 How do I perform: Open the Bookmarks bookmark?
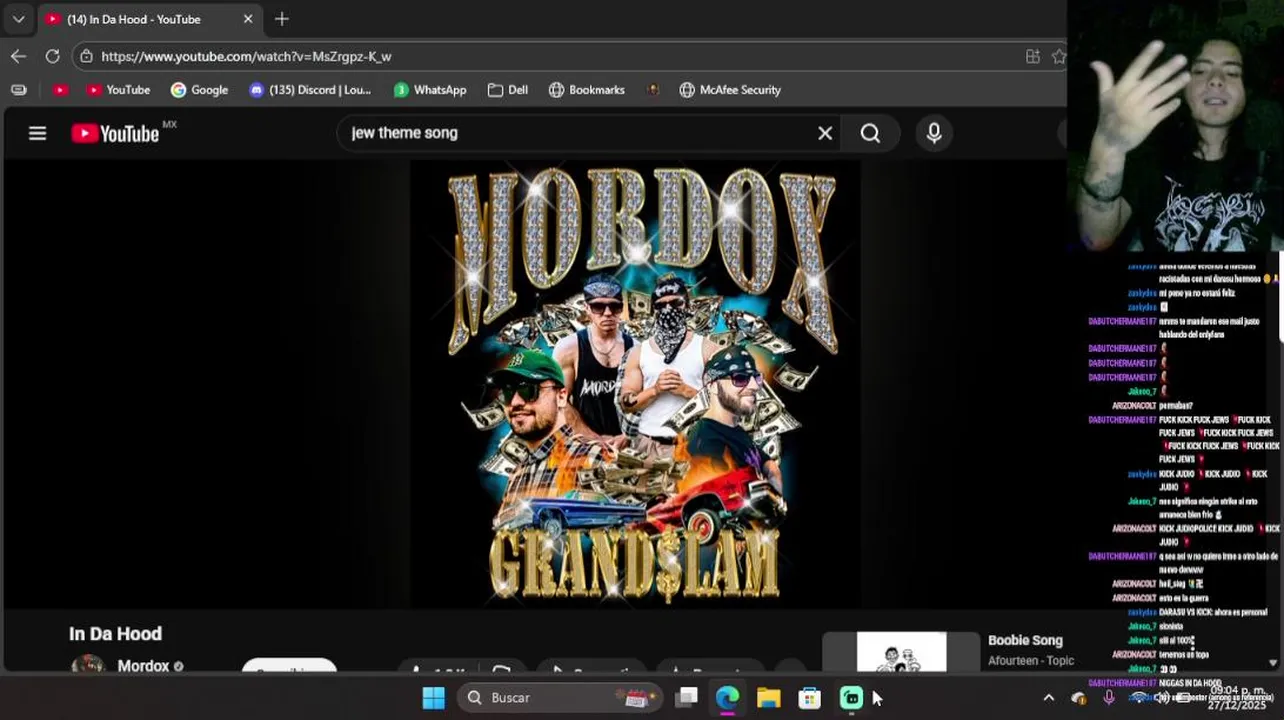tap(587, 90)
